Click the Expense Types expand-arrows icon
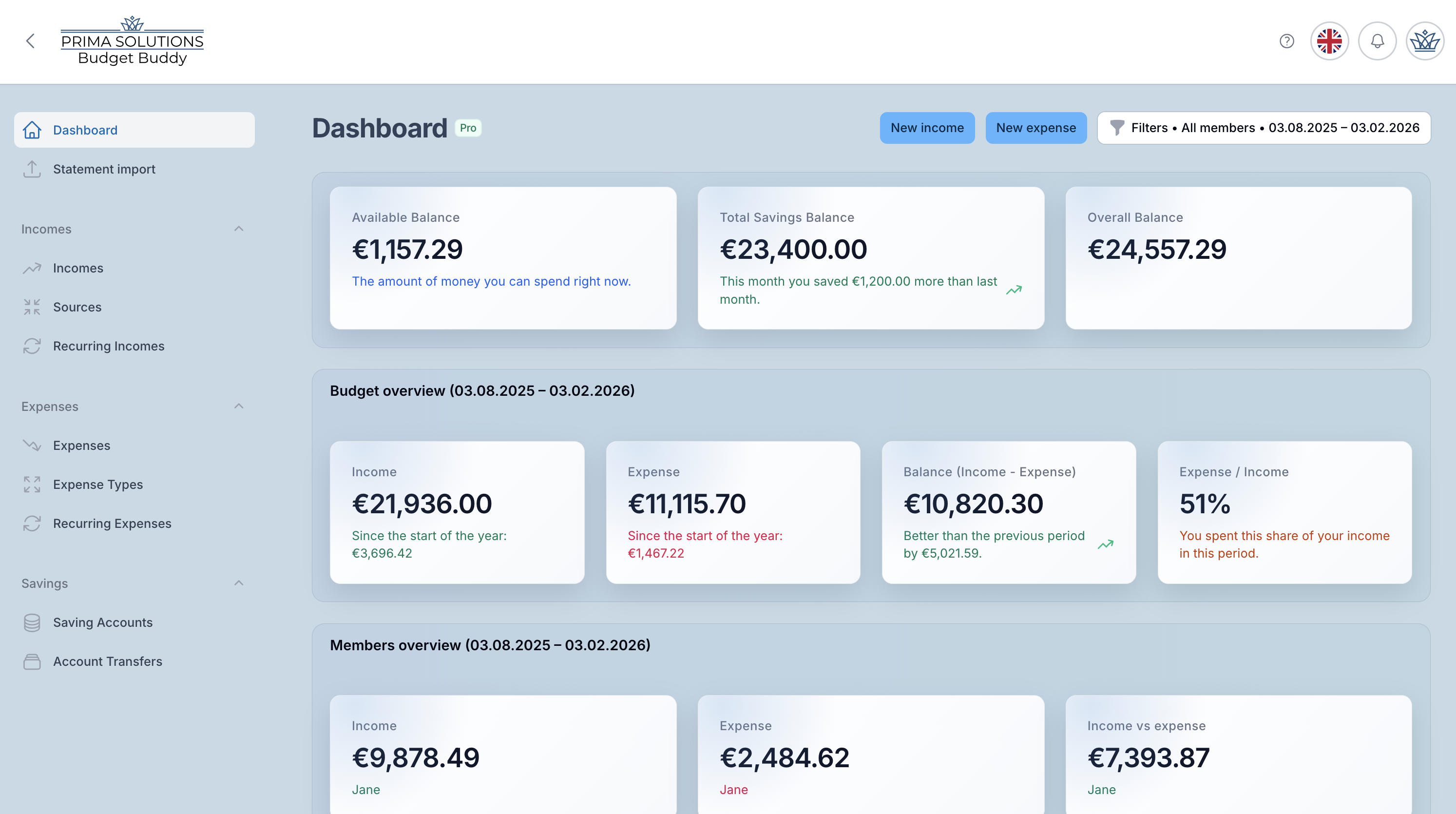This screenshot has width=1456, height=814. tap(32, 485)
